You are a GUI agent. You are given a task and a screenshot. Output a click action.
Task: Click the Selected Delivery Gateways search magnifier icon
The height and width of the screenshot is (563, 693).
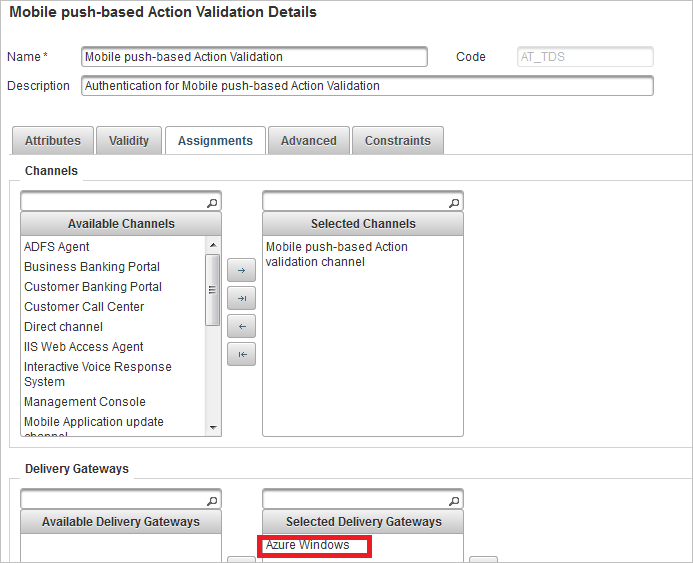pos(454,501)
